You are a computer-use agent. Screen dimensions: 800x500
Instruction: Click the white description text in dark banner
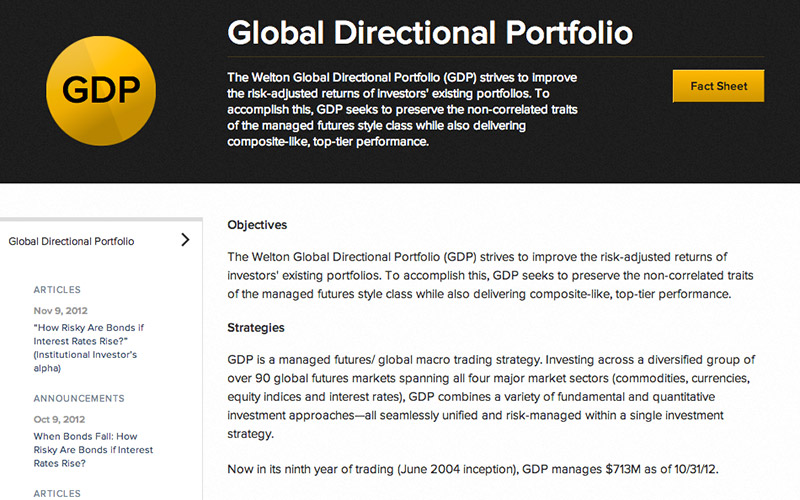pyautogui.click(x=410, y=109)
